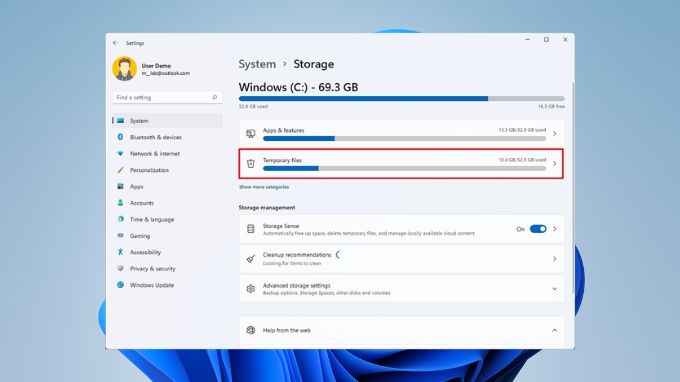The image size is (680, 382).
Task: Click the Privacy & security shield icon
Action: point(121,268)
